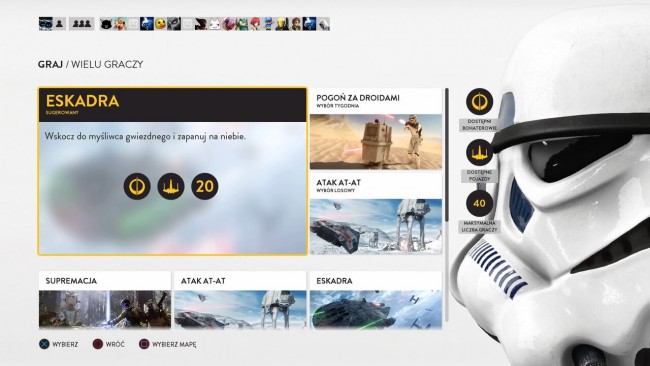The height and width of the screenshot is (366, 650).
Task: Open Atak AT-AT card marked Wybór Losowy
Action: 376,213
